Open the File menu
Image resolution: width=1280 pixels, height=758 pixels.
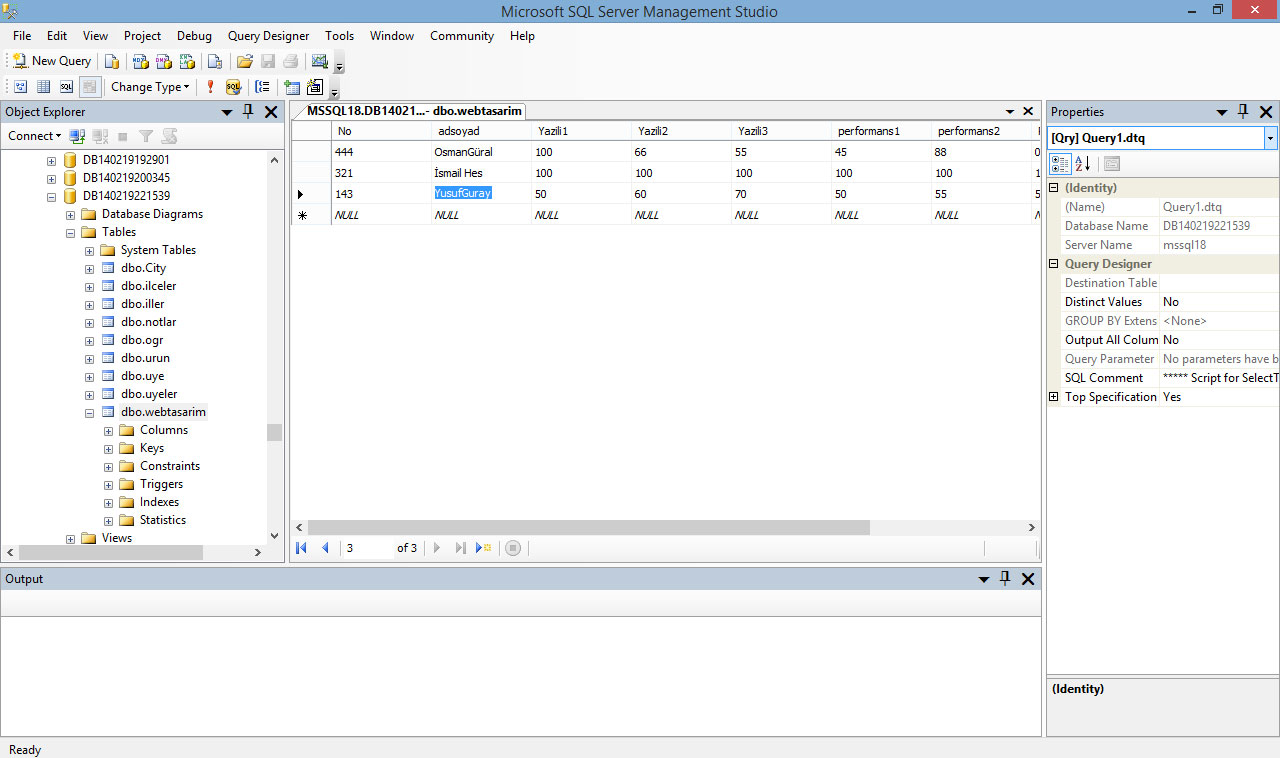click(22, 36)
